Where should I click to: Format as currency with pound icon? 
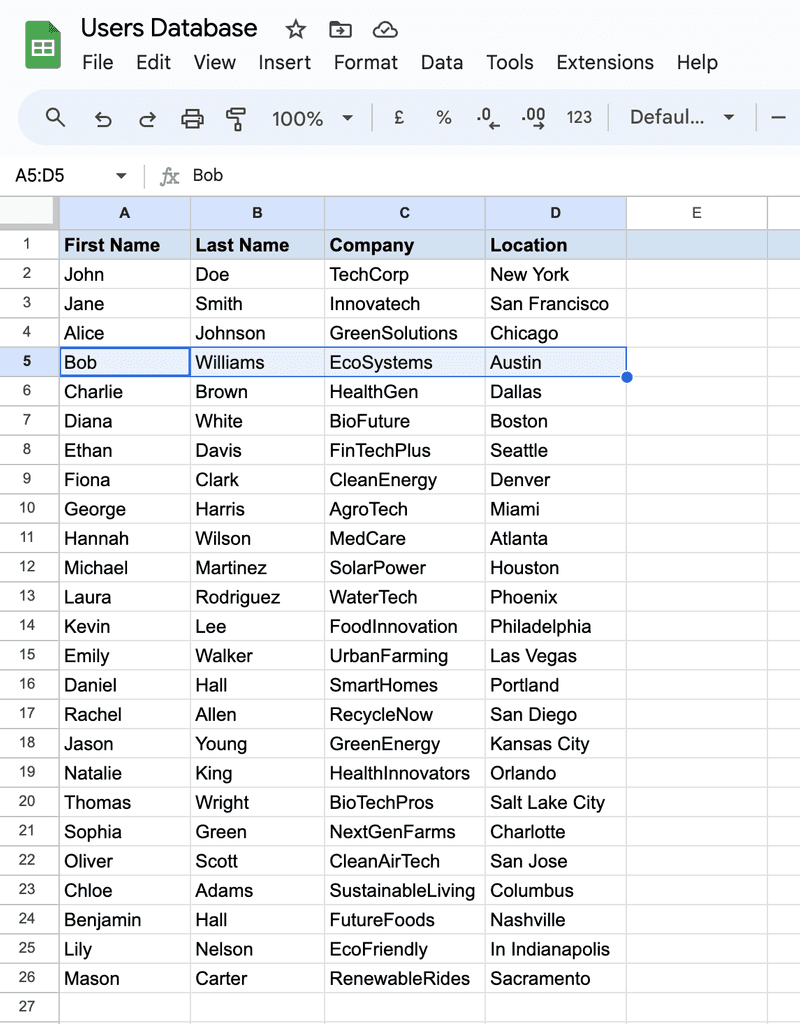click(399, 118)
